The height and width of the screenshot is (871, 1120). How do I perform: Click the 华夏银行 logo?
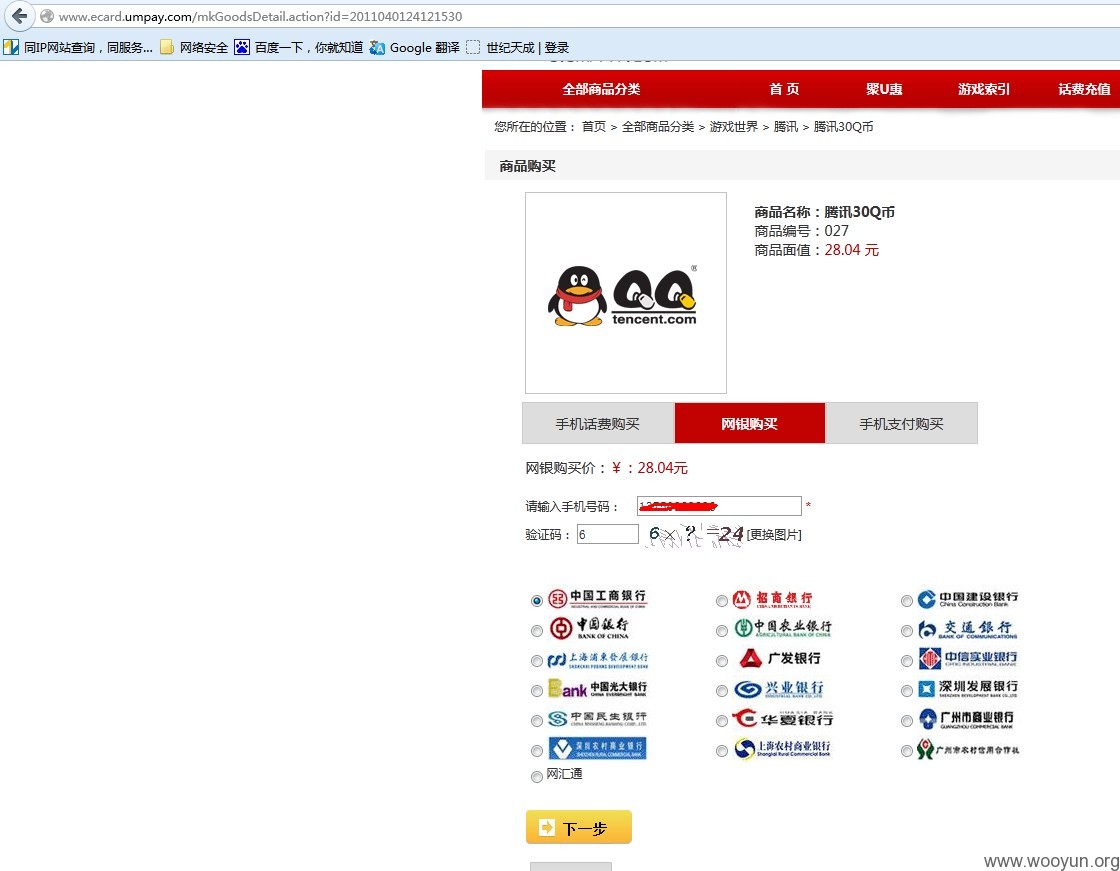click(783, 718)
